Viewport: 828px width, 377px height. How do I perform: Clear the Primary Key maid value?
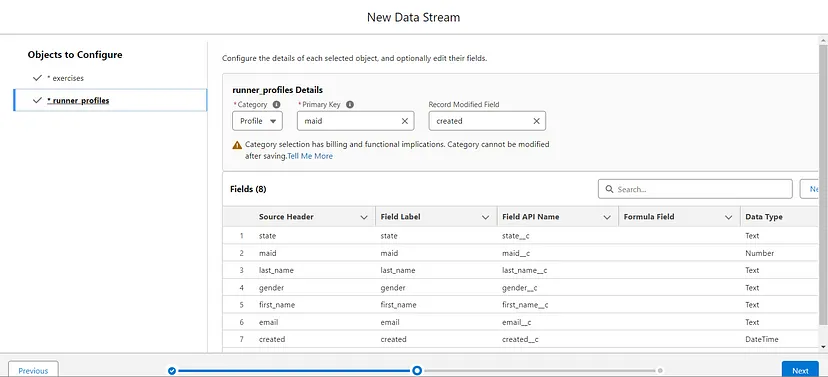click(404, 121)
